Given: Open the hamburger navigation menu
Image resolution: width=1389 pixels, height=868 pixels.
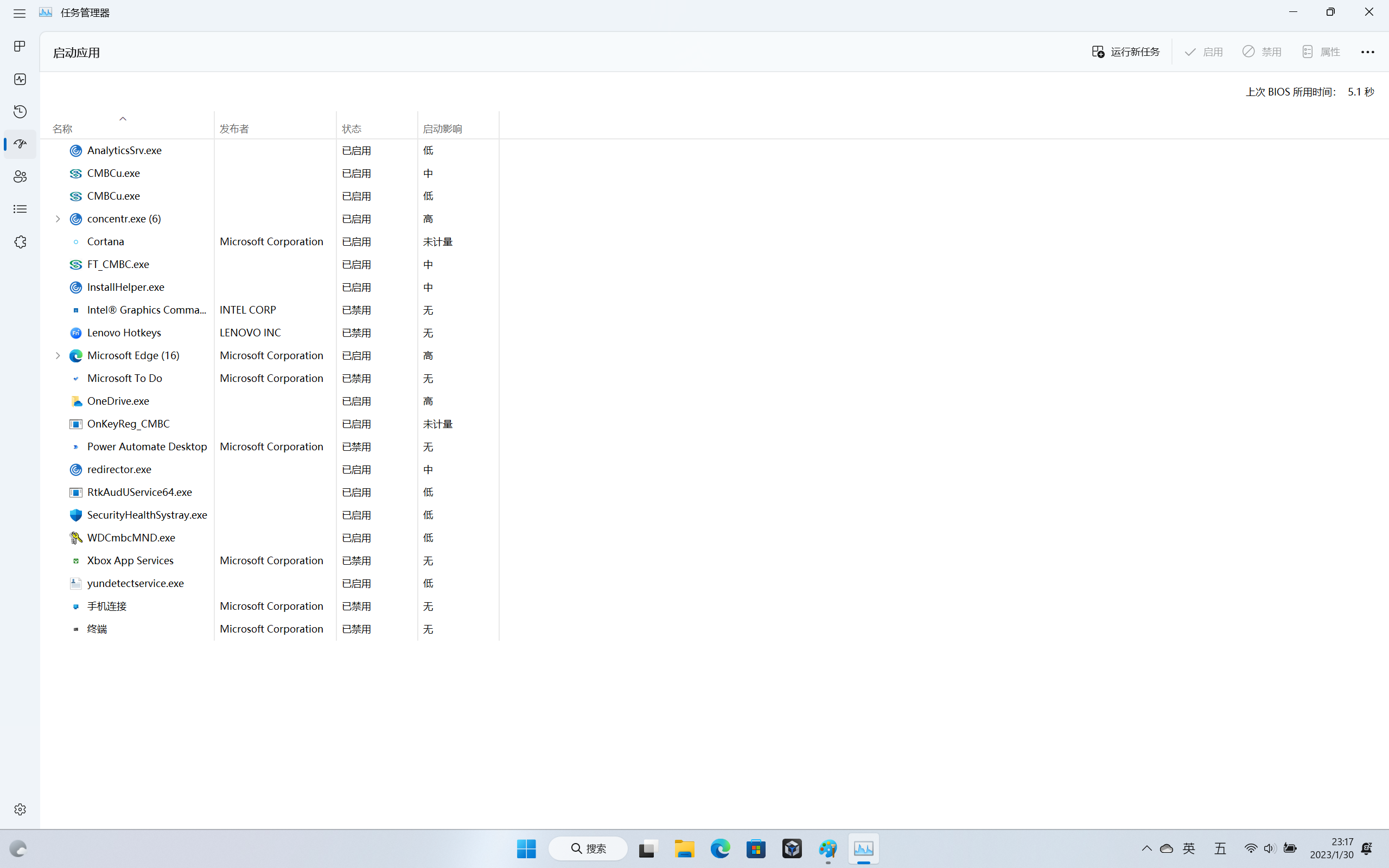Looking at the screenshot, I should point(20,12).
